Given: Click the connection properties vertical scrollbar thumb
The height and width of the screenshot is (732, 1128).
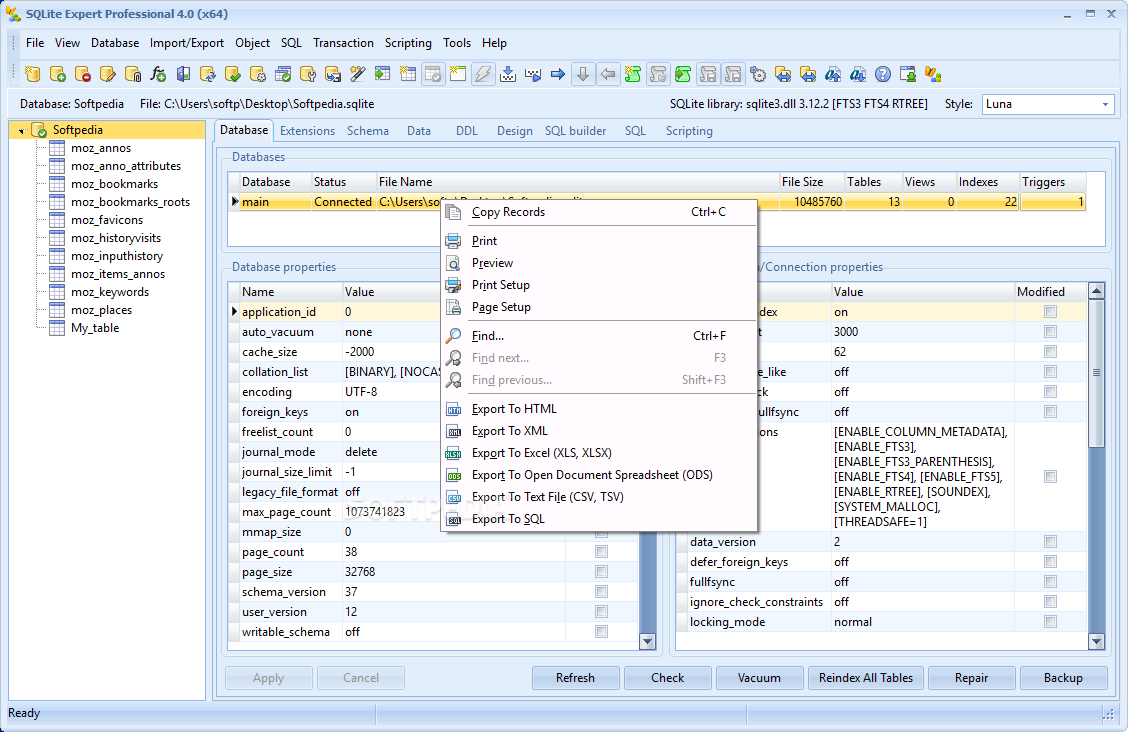Looking at the screenshot, I should (x=1096, y=372).
